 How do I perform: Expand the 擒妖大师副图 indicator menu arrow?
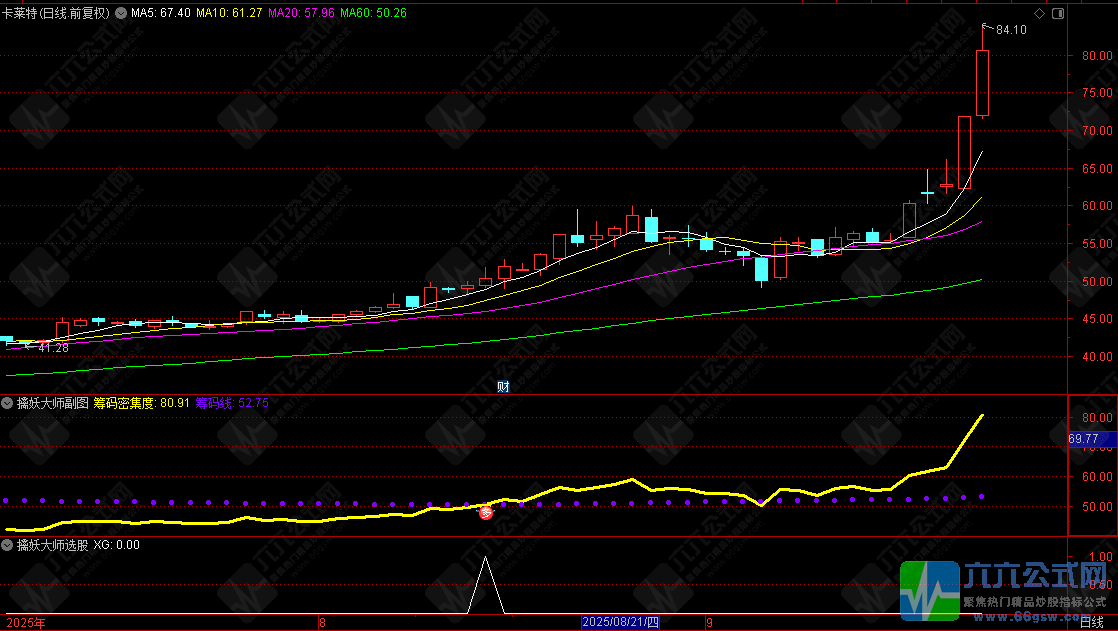pos(8,403)
